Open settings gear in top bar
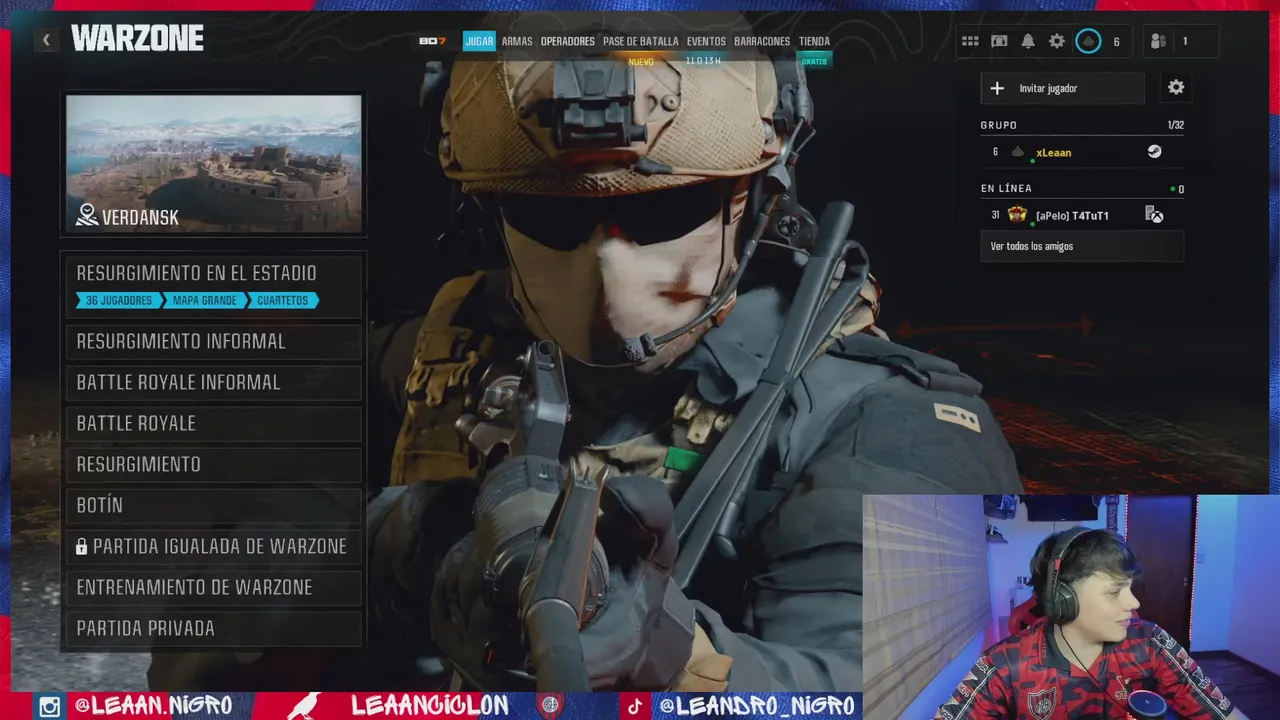The image size is (1280, 720). click(1057, 41)
